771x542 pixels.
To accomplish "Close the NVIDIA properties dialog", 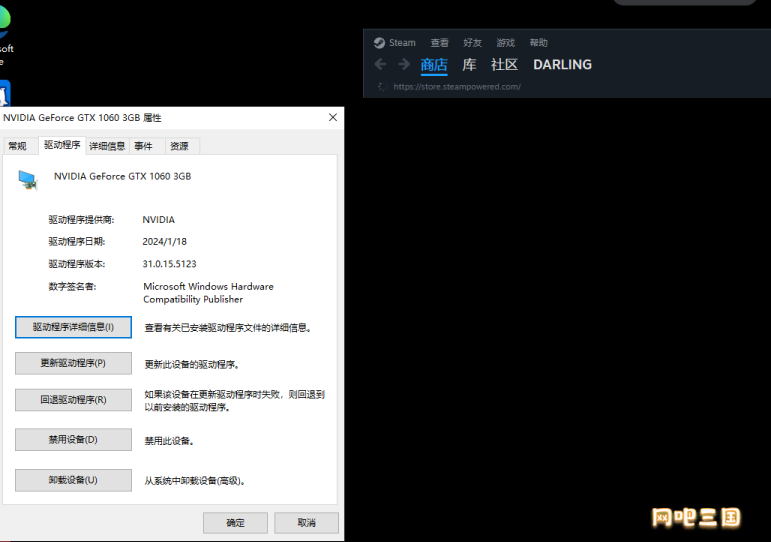I will click(x=333, y=118).
